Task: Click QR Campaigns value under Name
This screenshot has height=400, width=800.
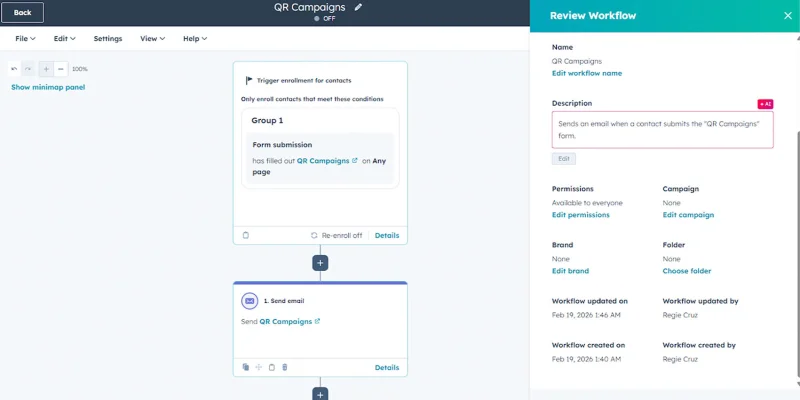Action: tap(577, 61)
